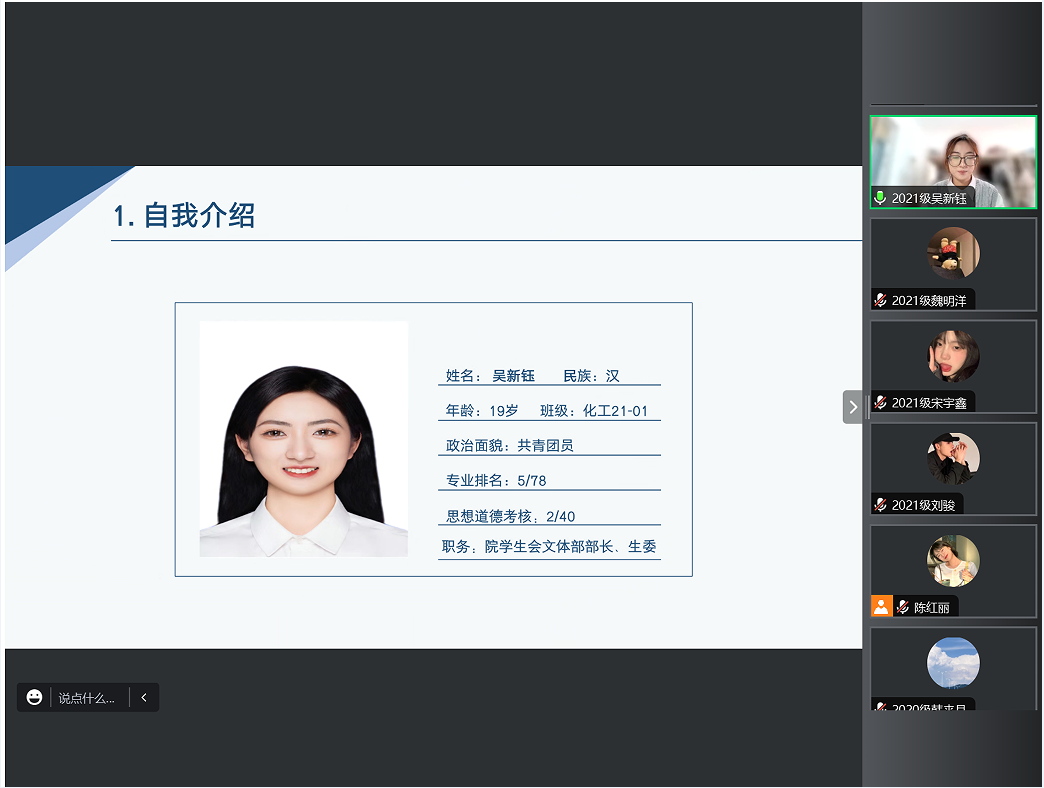Click the green microphone icon for 2021级吴新钰
Viewport: 1044px width, 788px height.
tap(880, 198)
